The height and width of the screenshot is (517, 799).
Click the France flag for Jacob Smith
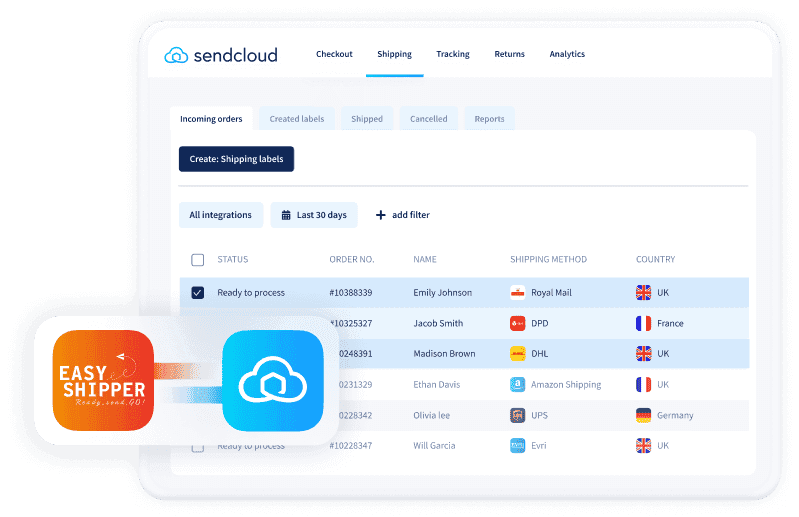pyautogui.click(x=644, y=323)
